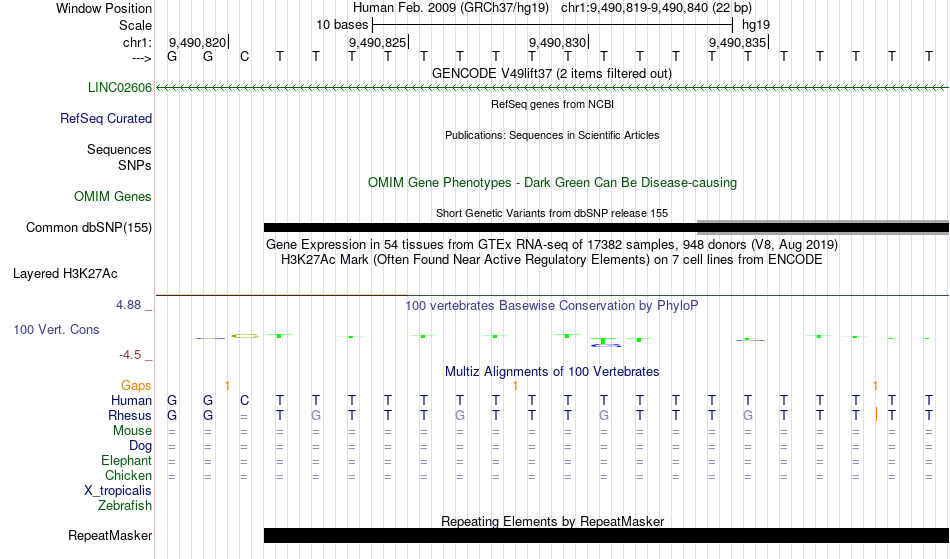This screenshot has height=559, width=950.
Task: Click 100 vertebrates Basewise Conservation by PhyloP title
Action: [552, 306]
